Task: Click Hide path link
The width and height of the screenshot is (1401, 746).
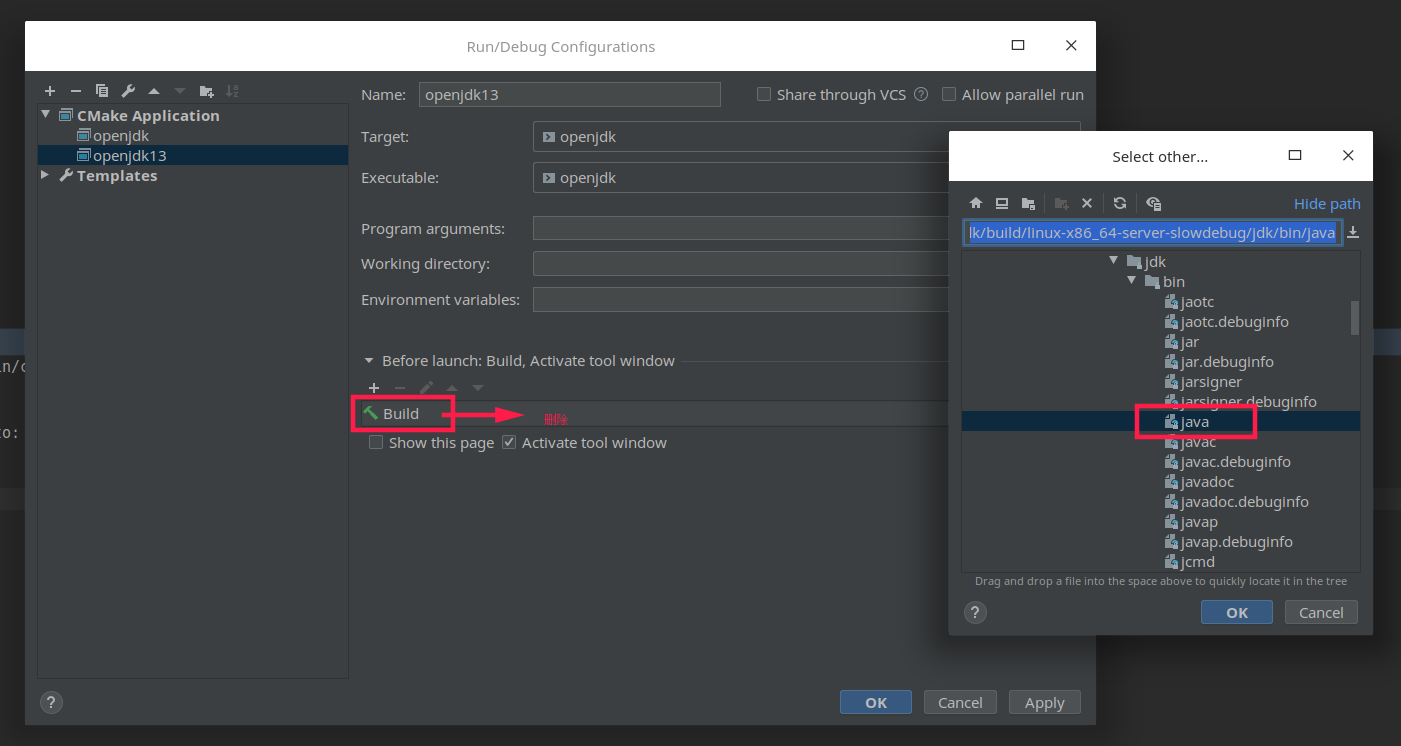Action: (x=1327, y=204)
